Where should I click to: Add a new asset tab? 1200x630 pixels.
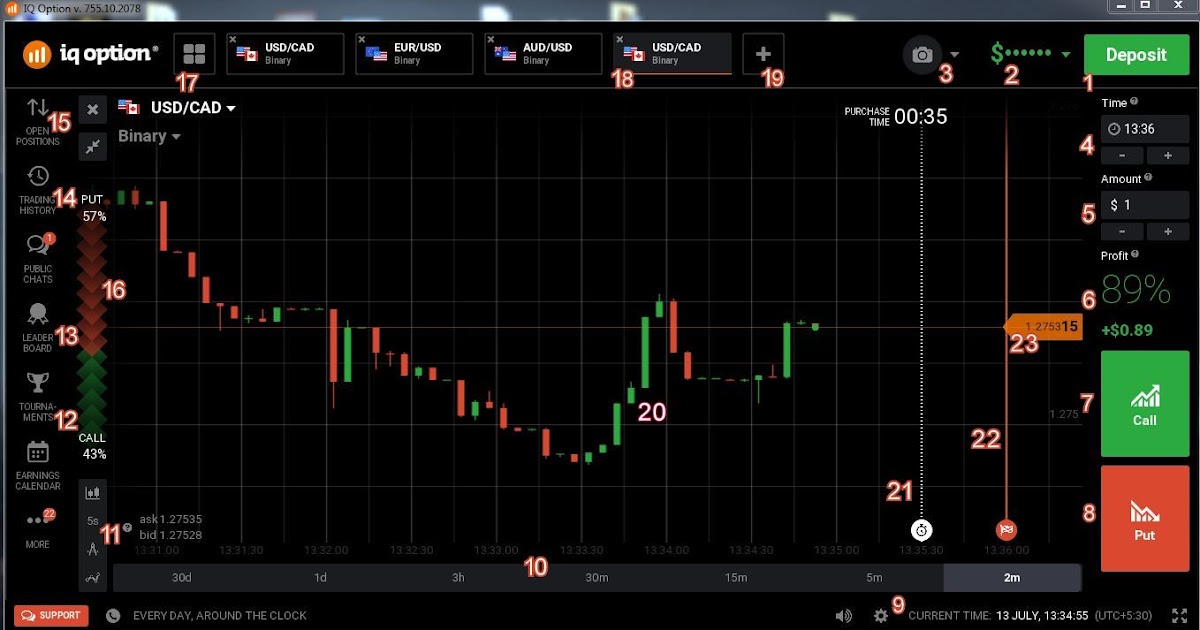pos(763,54)
